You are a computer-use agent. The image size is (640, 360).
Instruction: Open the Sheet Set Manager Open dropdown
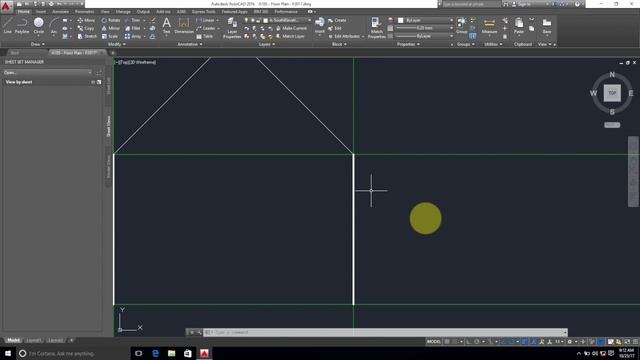click(47, 72)
